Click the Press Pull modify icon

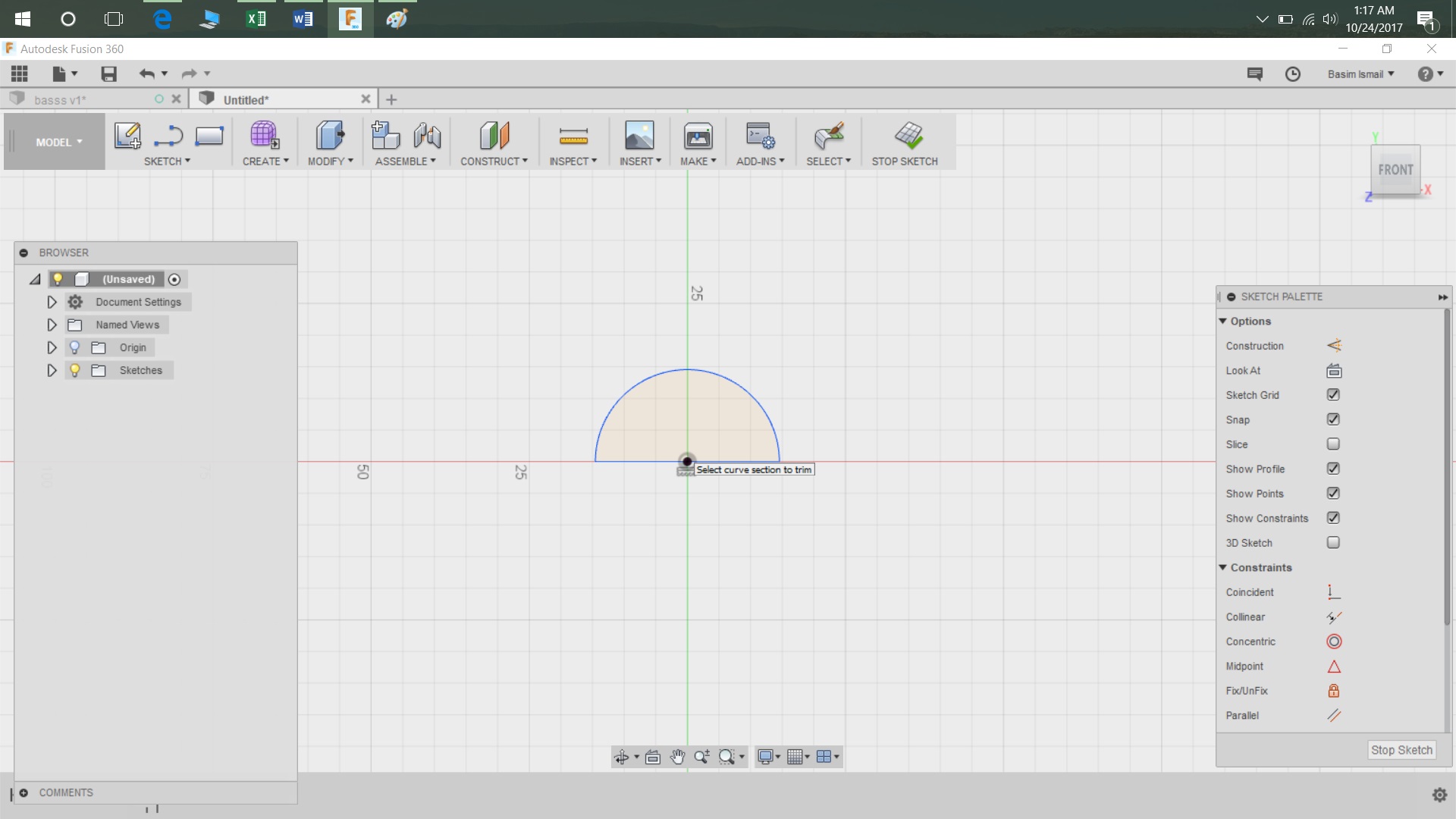coord(330,136)
